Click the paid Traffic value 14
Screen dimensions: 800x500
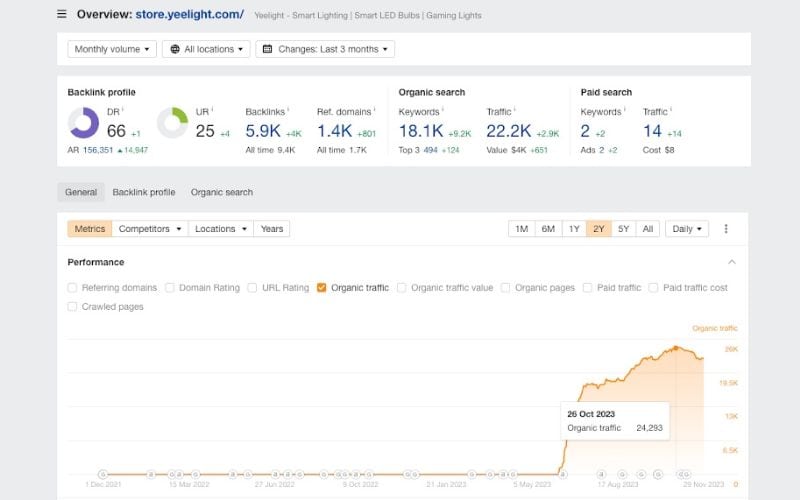[x=652, y=131]
